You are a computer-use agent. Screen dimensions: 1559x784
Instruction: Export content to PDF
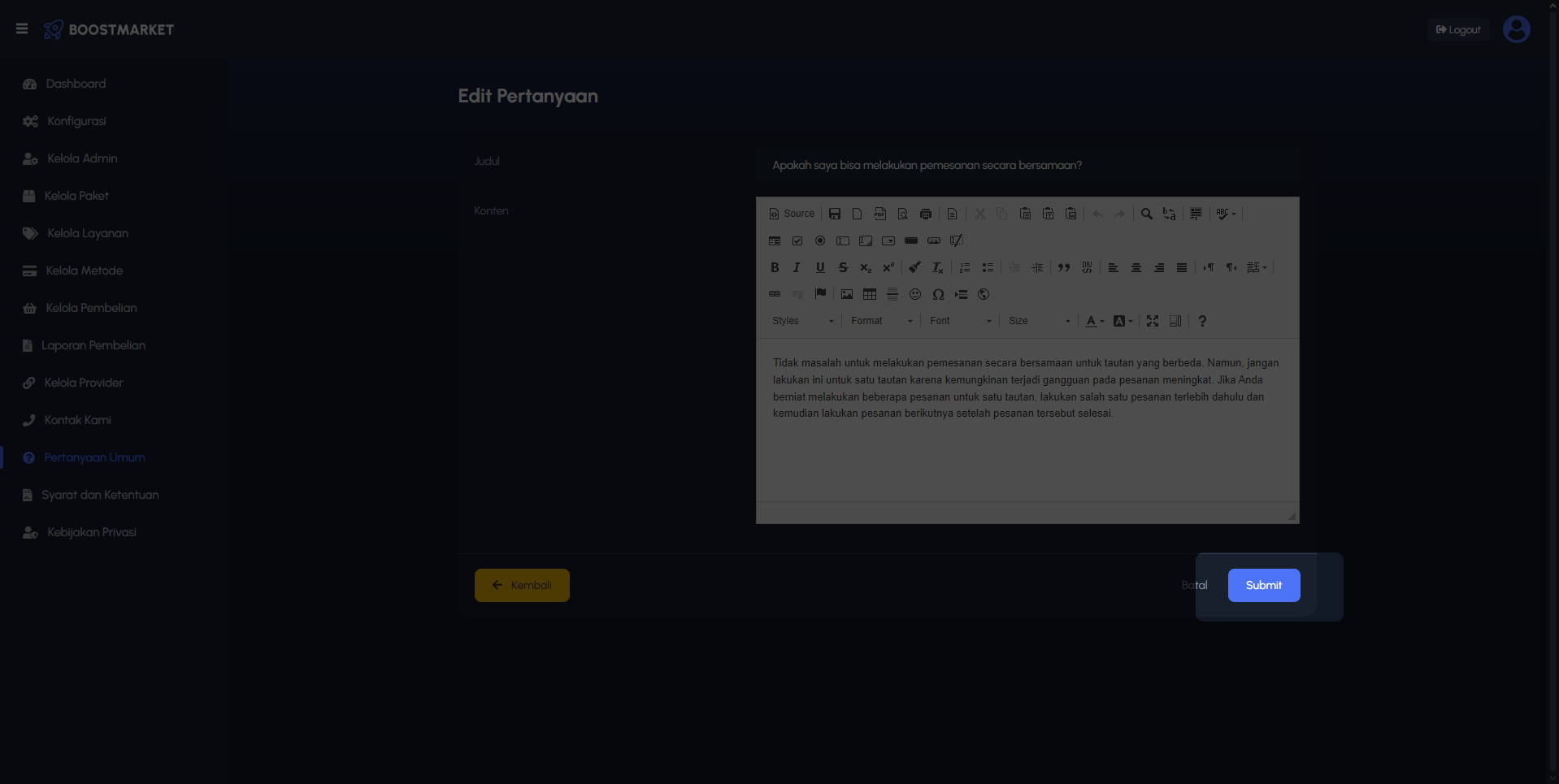(879, 214)
